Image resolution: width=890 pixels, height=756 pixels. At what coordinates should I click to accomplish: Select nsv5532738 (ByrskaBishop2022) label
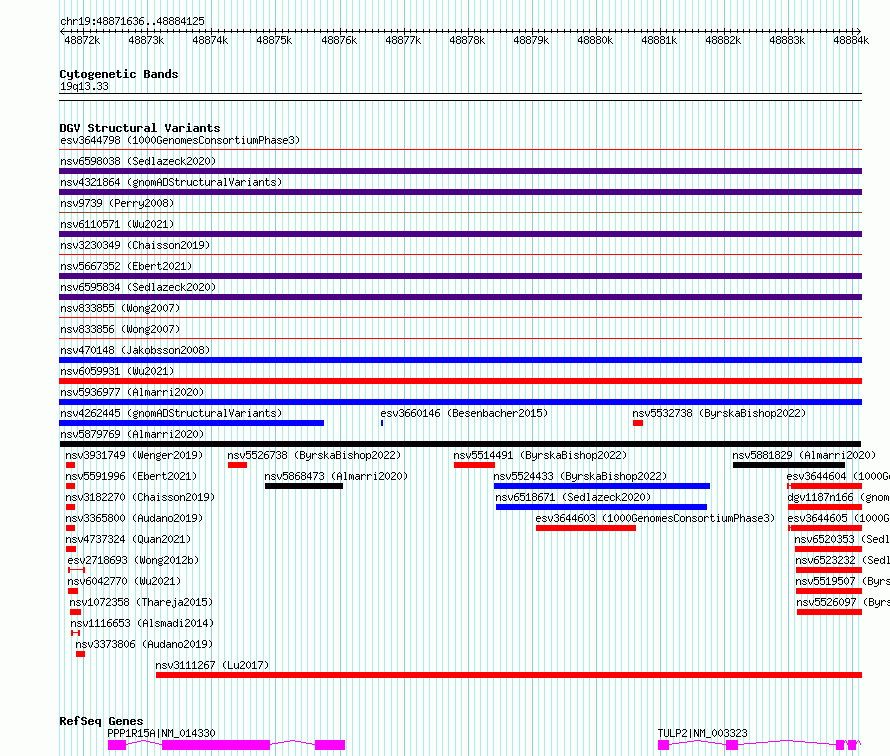coord(719,413)
